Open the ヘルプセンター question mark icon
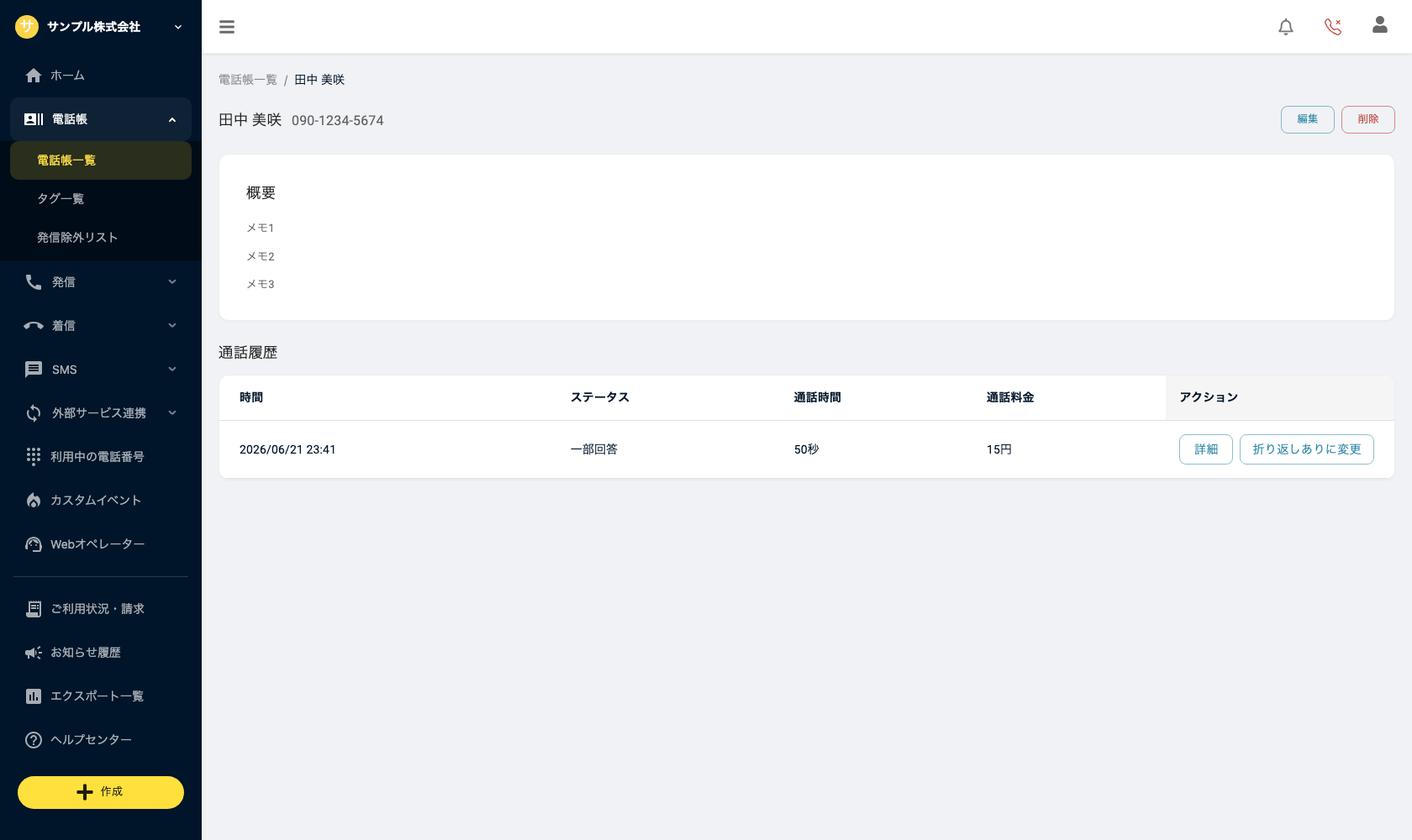1412x840 pixels. coord(34,740)
